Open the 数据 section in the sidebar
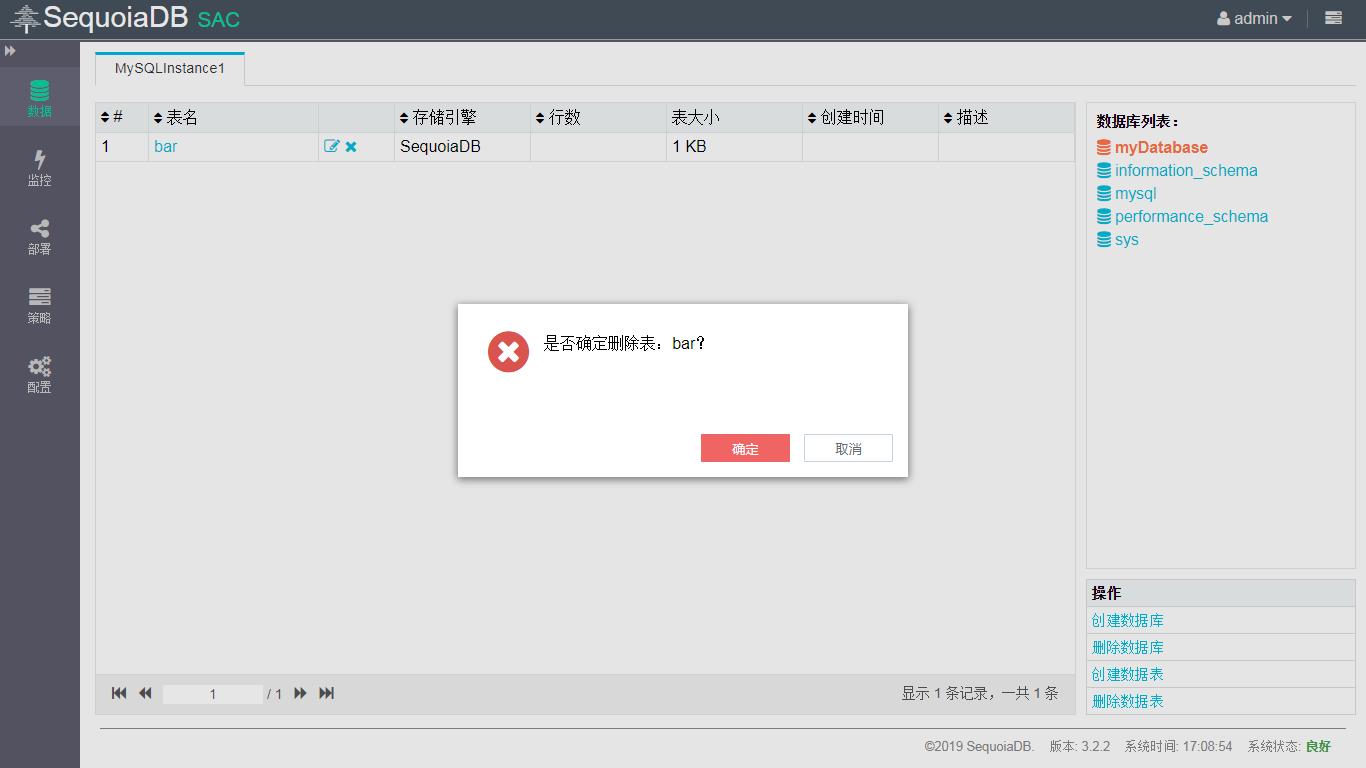Viewport: 1366px width, 768px height. point(39,97)
